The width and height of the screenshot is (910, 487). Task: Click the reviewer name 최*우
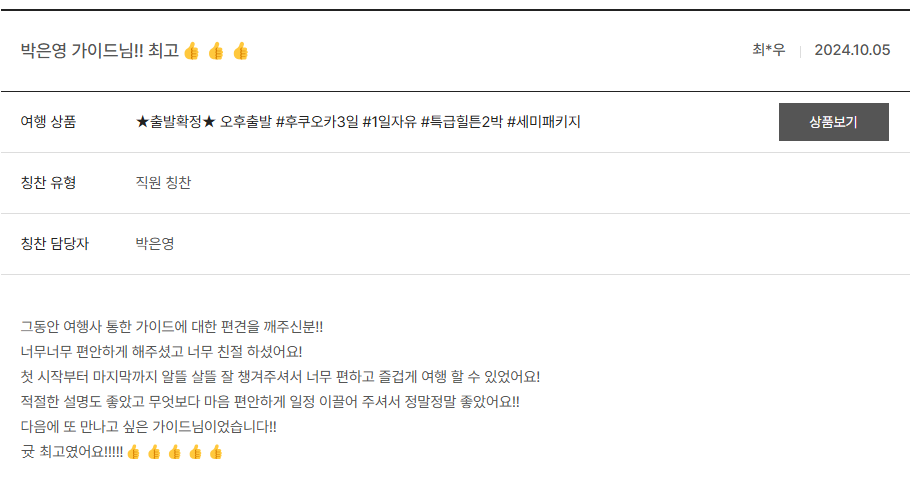(768, 50)
